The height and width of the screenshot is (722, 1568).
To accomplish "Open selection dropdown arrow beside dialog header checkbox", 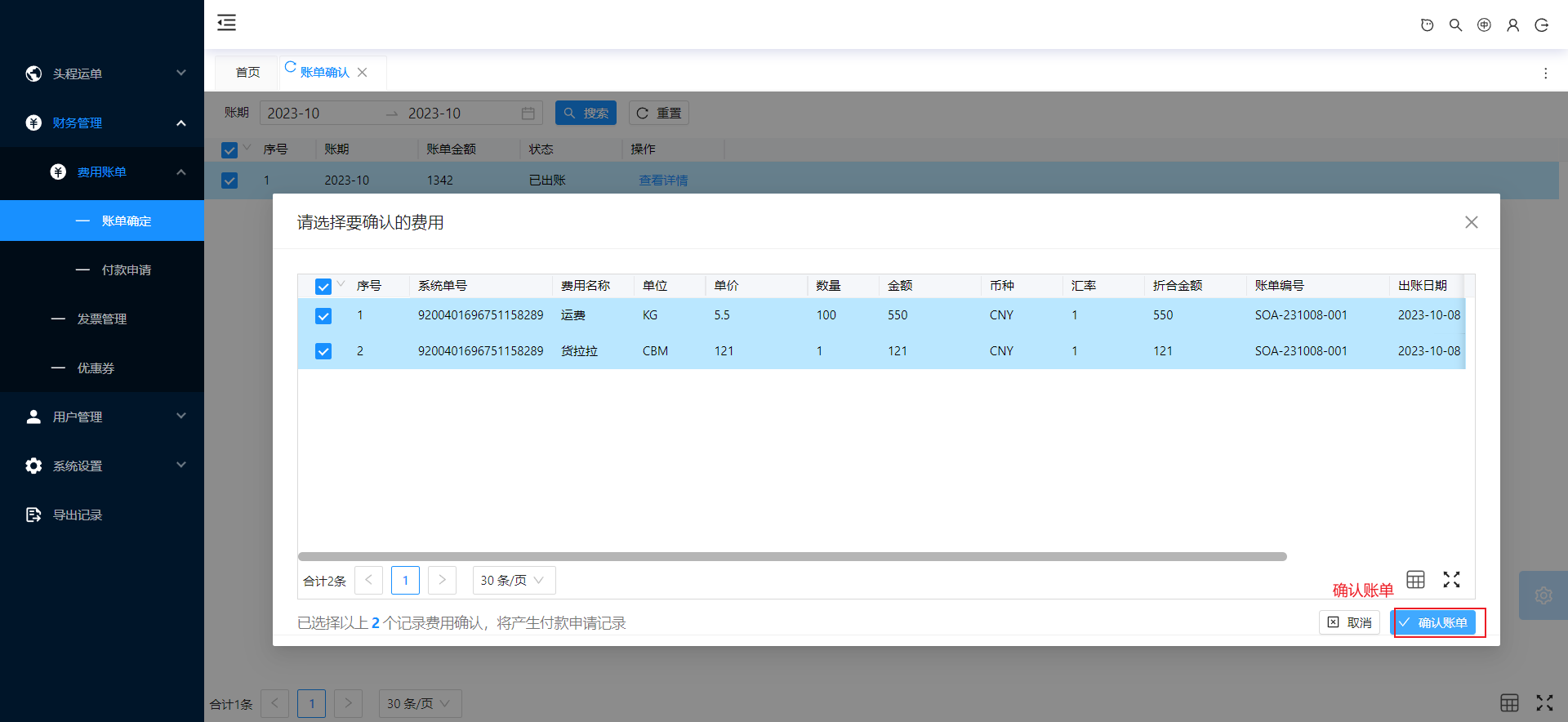I will (x=341, y=284).
